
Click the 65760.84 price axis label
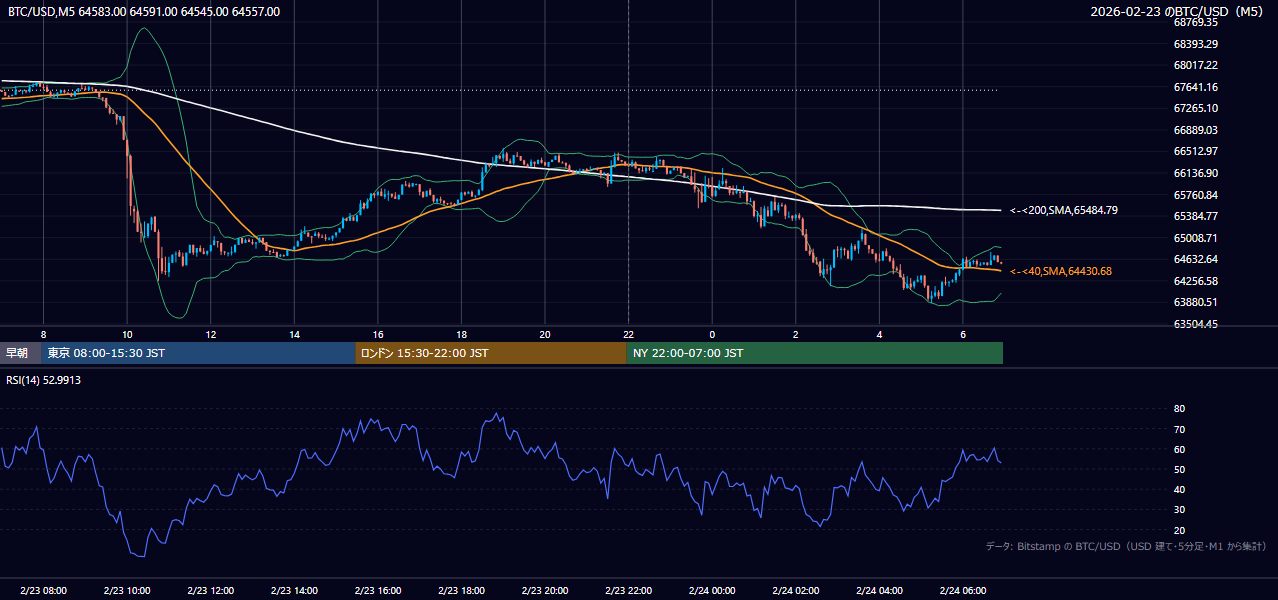coord(1196,195)
